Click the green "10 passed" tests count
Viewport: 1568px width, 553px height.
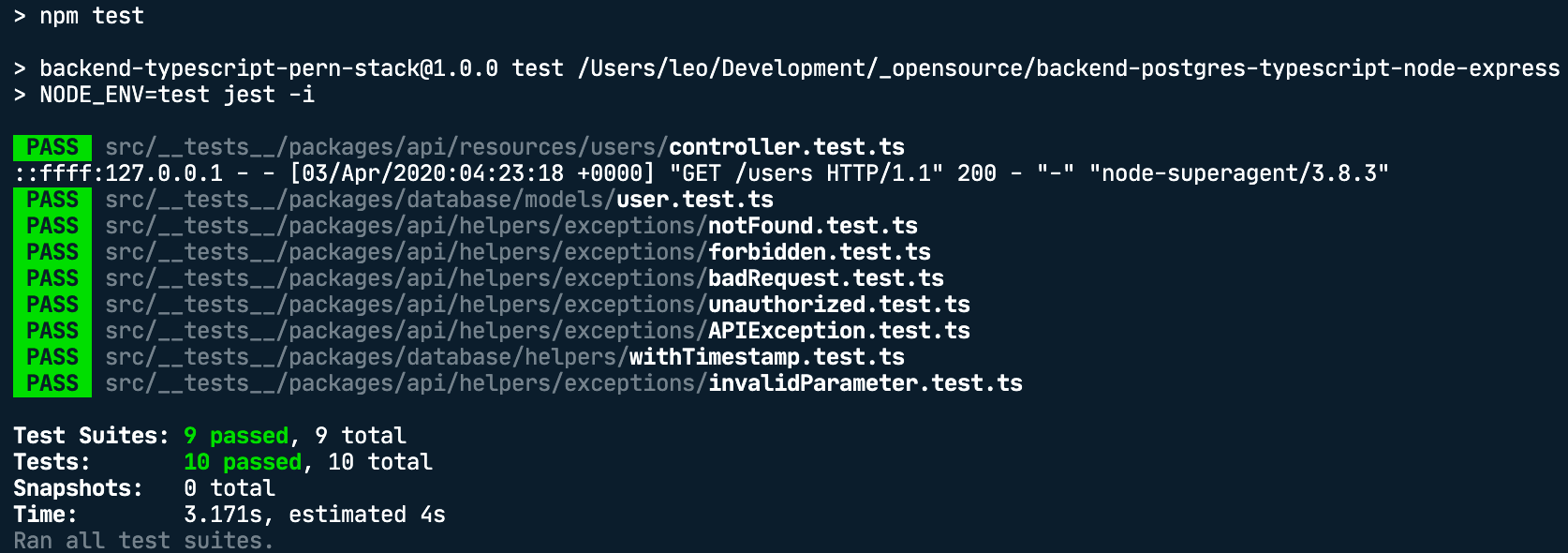(x=243, y=462)
